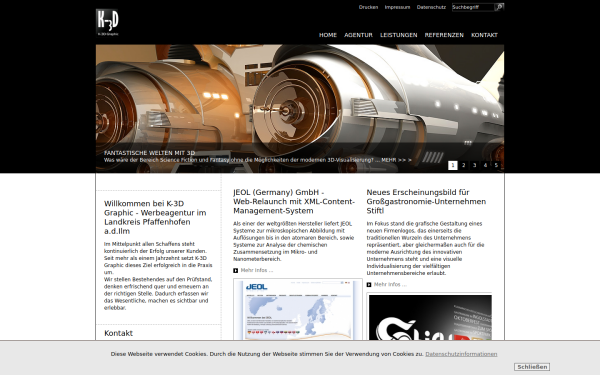Click FANTASTISCHE WELTEN MIT 3D caption title
The height and width of the screenshot is (375, 600).
point(149,153)
